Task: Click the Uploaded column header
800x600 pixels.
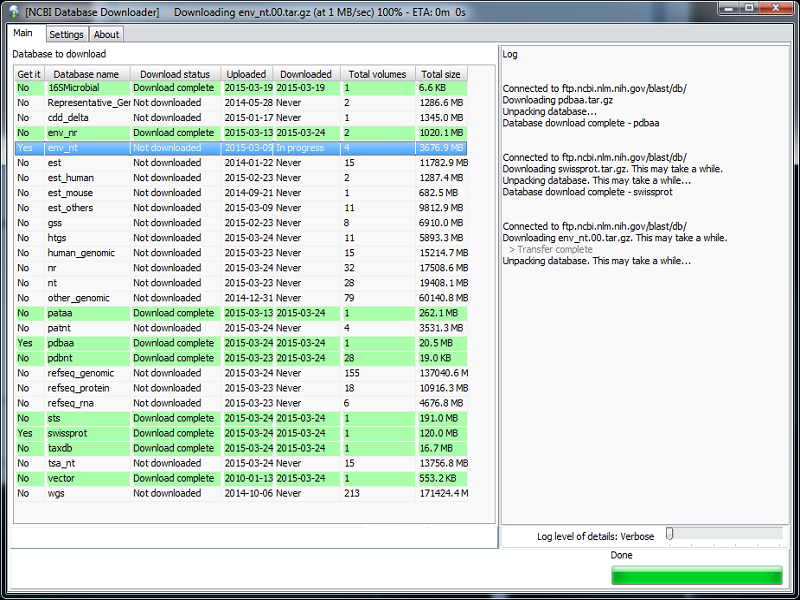Action: pos(246,72)
